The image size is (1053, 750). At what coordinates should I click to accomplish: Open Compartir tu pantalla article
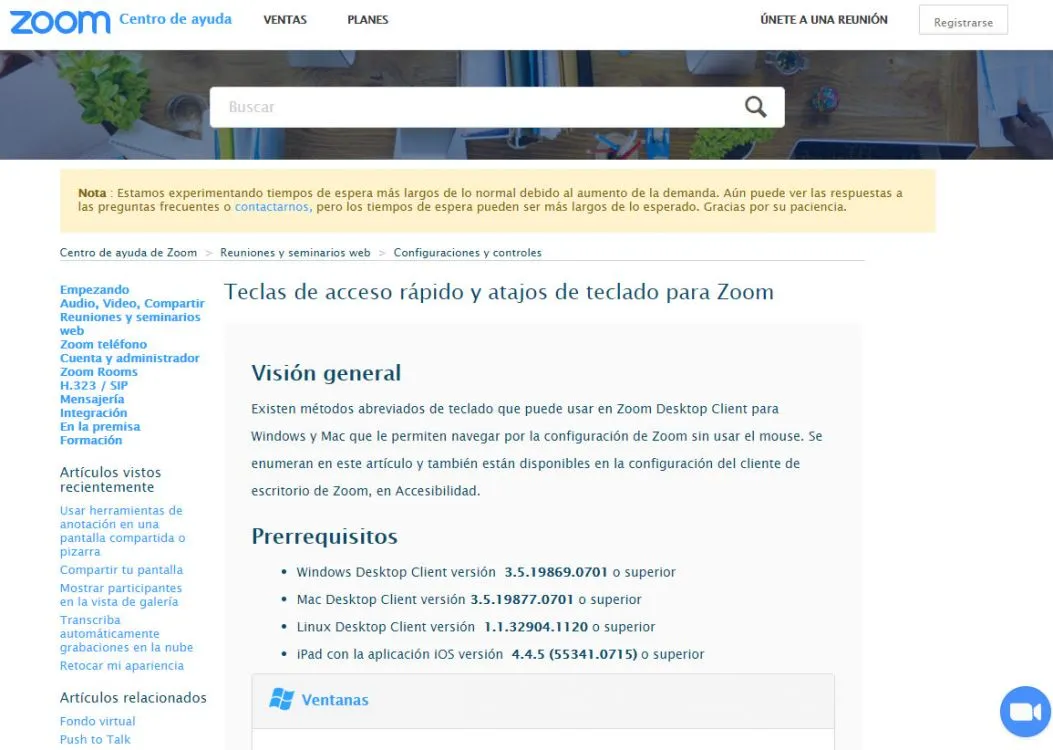(x=122, y=569)
